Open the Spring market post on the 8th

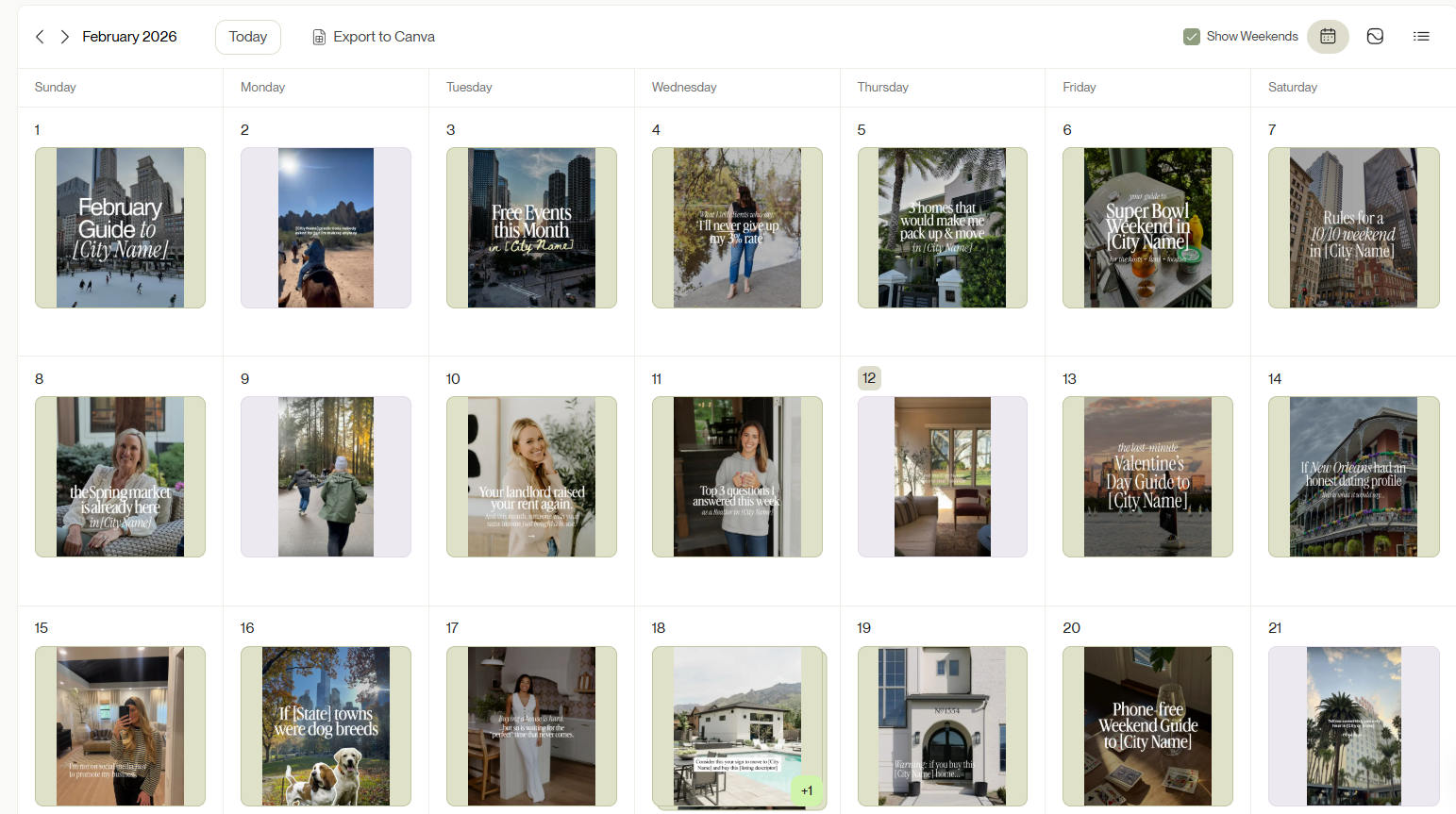point(120,476)
